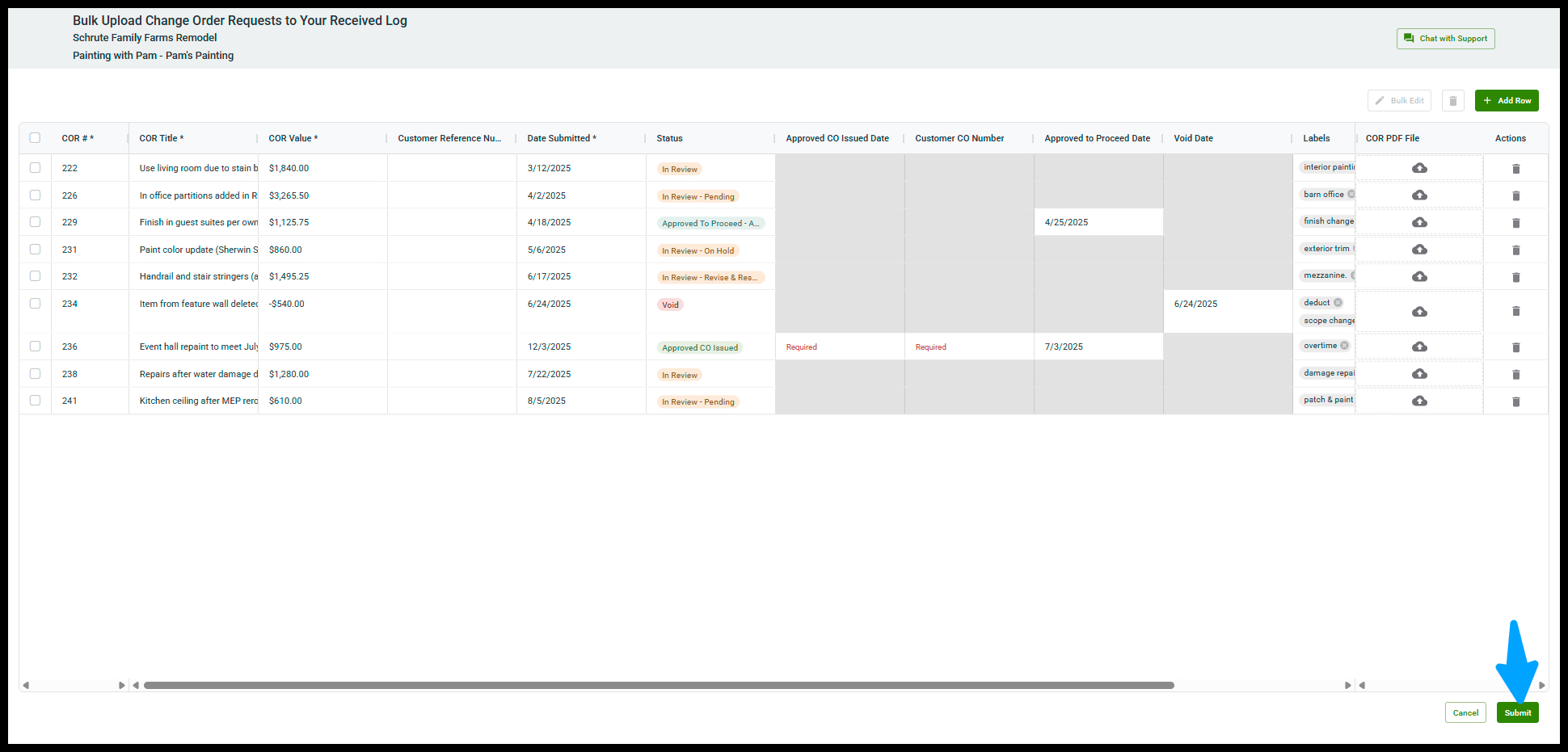Click upload cloud icon for COR 234
The image size is (1568, 752).
1419,312
